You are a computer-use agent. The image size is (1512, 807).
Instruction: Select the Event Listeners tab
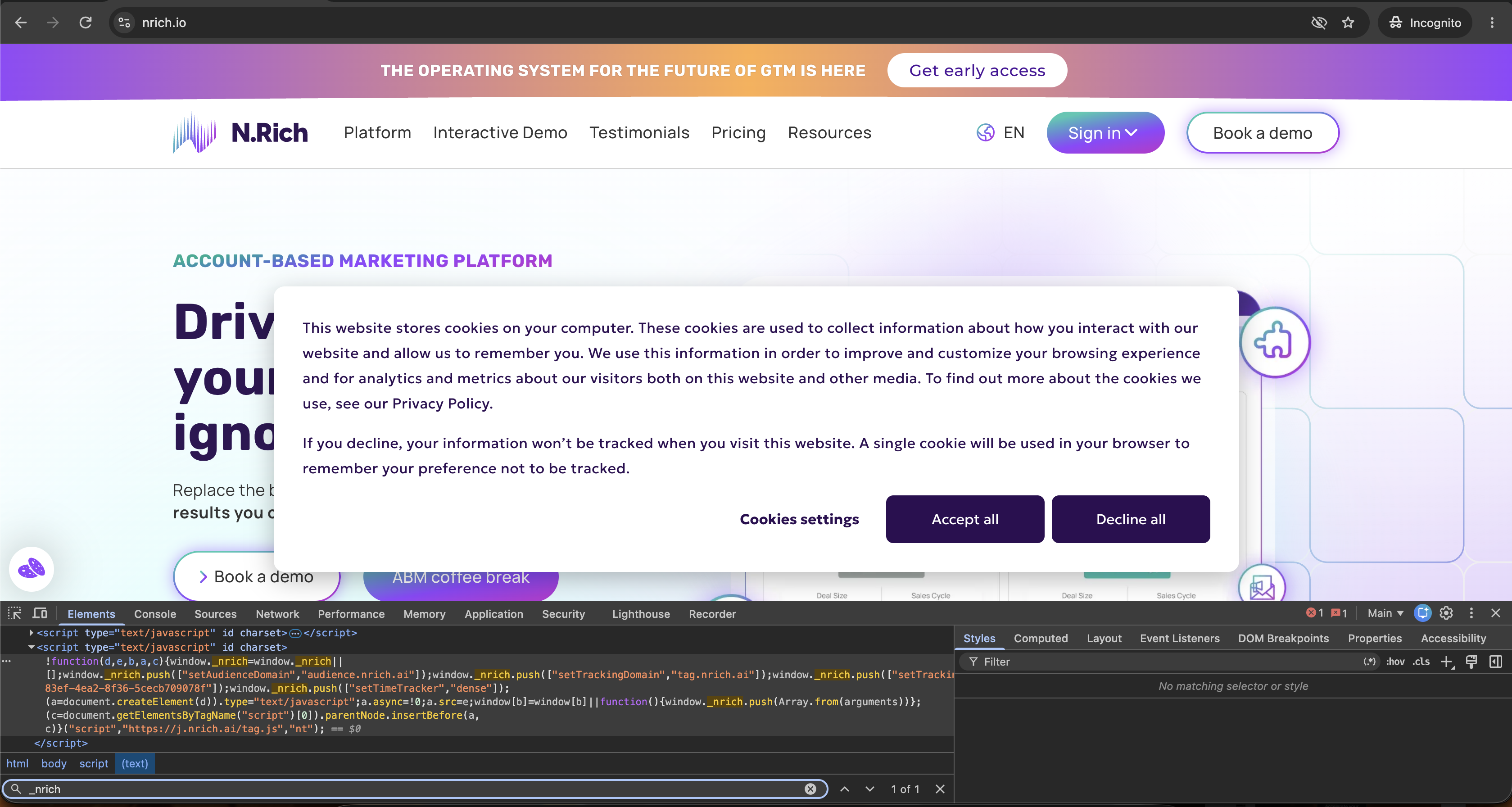[1180, 638]
